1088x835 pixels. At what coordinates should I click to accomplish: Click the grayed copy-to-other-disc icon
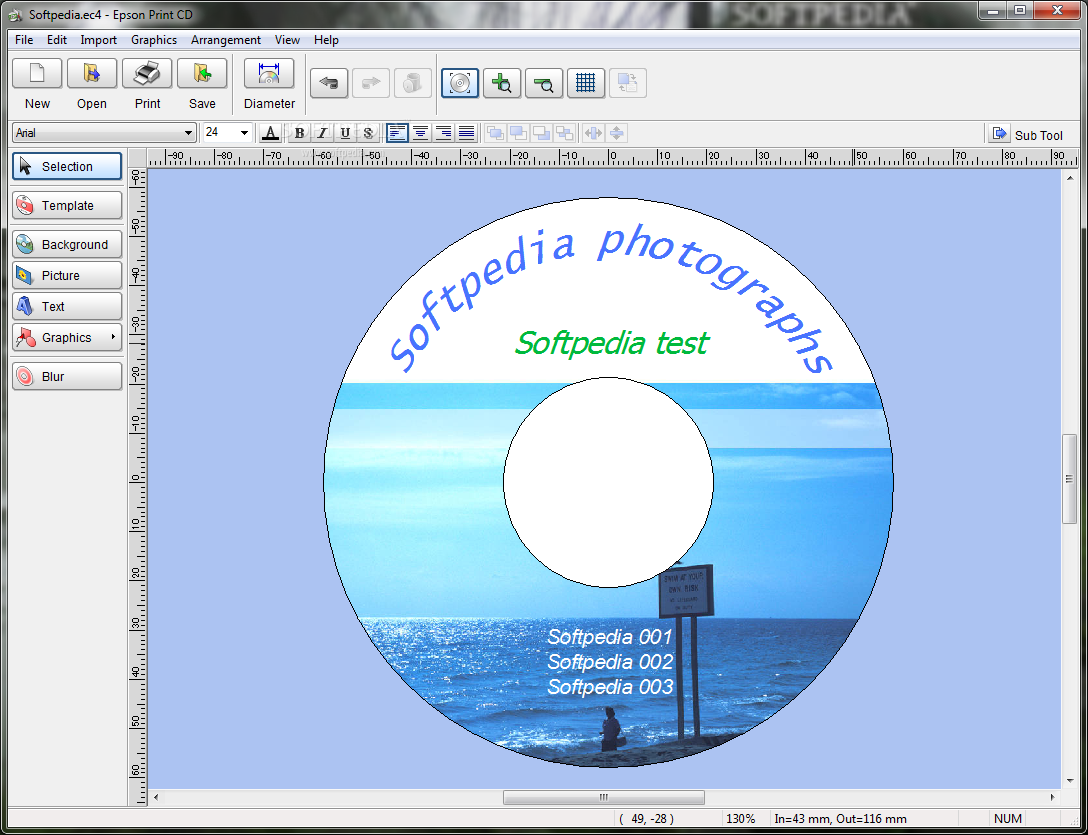point(628,83)
